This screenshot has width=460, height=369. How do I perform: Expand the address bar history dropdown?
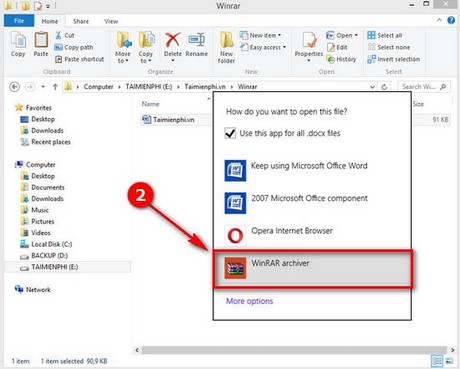click(372, 87)
